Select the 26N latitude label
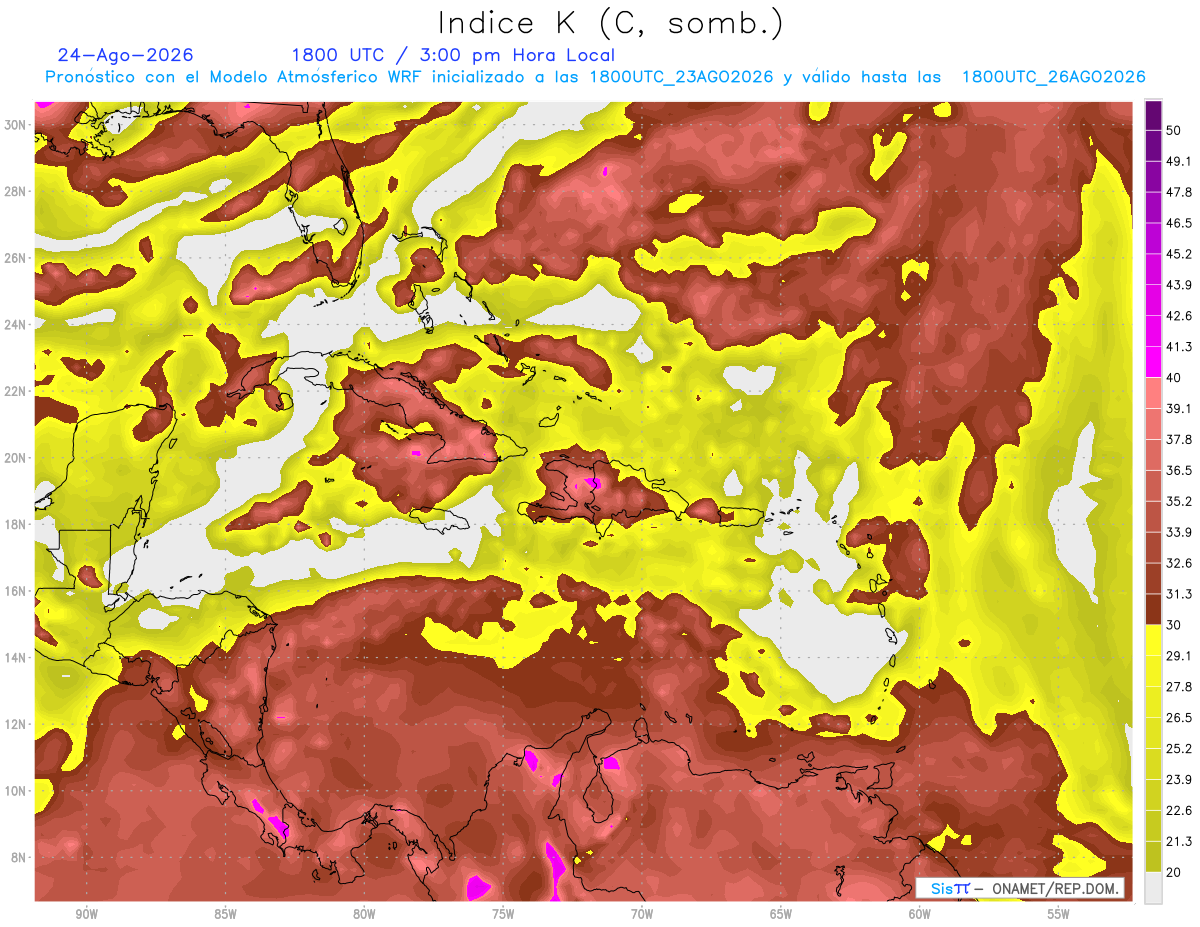The height and width of the screenshot is (927, 1200). point(17,258)
